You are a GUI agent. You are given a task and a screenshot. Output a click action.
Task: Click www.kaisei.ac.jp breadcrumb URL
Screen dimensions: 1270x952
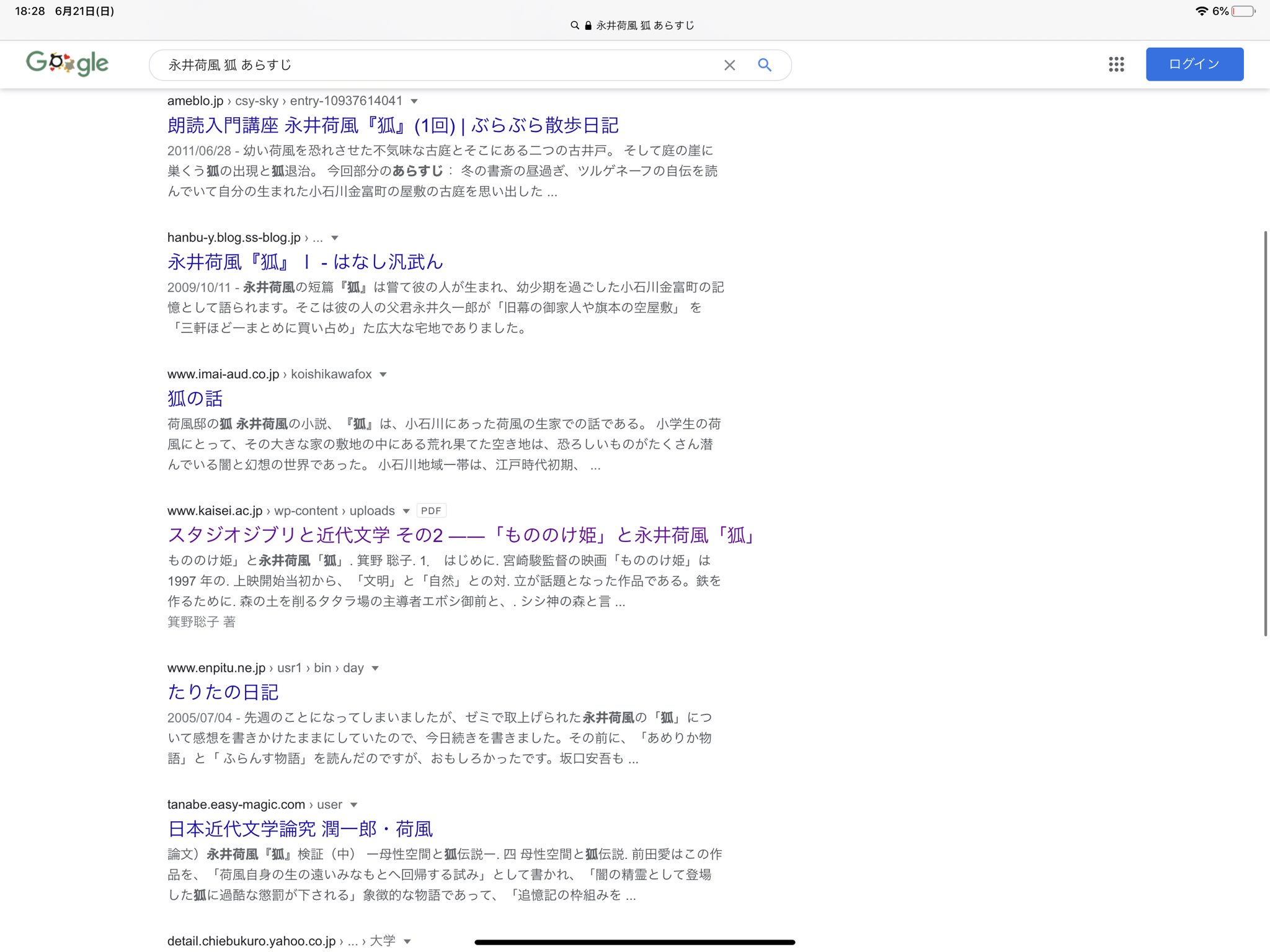tap(281, 511)
